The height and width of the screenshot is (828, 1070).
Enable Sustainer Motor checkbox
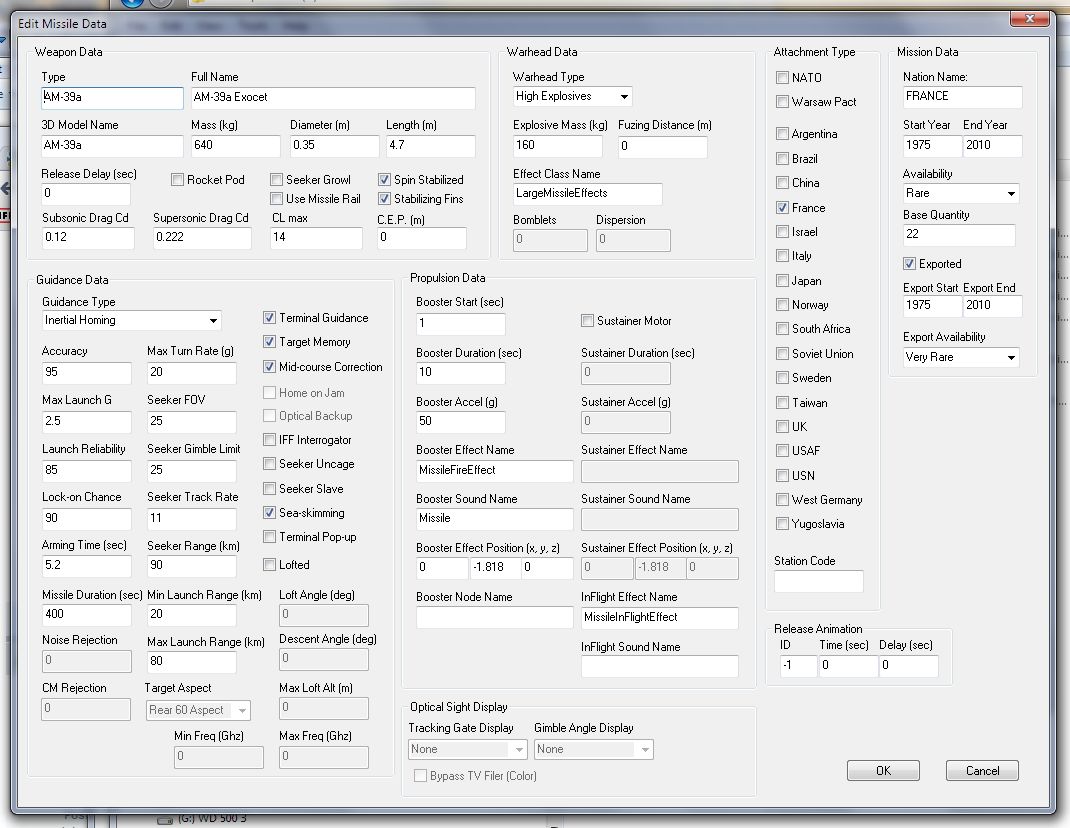click(588, 320)
